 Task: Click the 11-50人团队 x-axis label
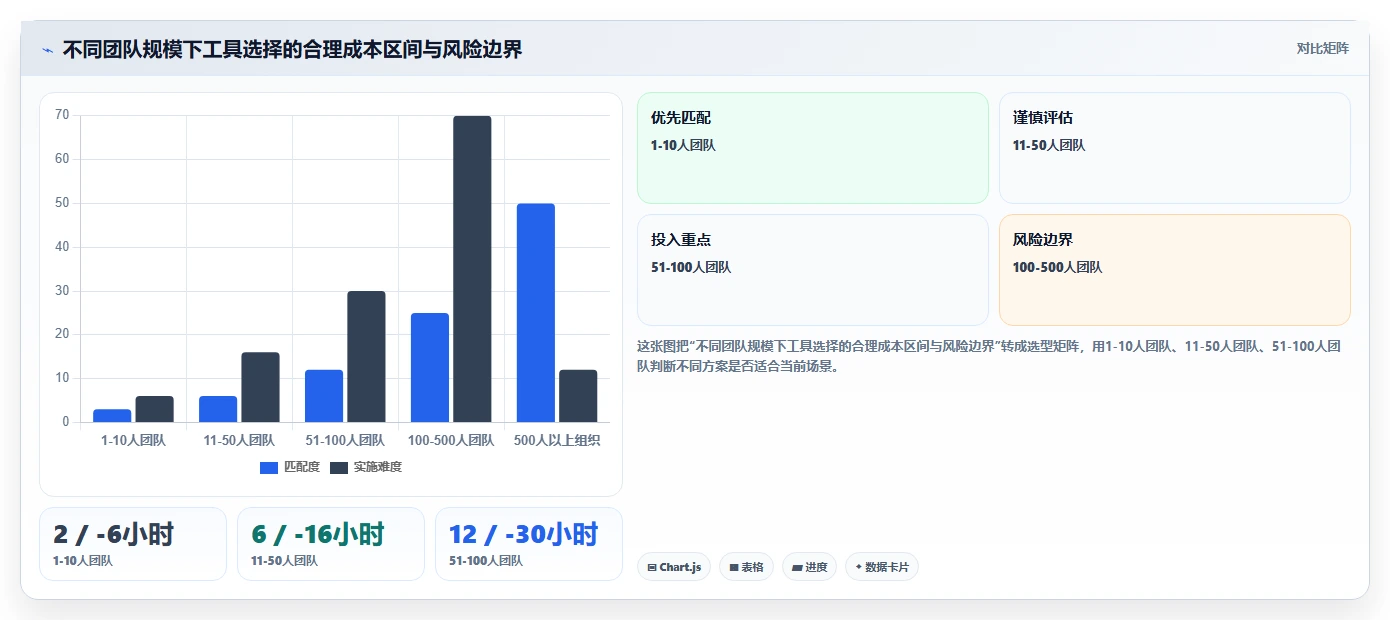point(239,440)
